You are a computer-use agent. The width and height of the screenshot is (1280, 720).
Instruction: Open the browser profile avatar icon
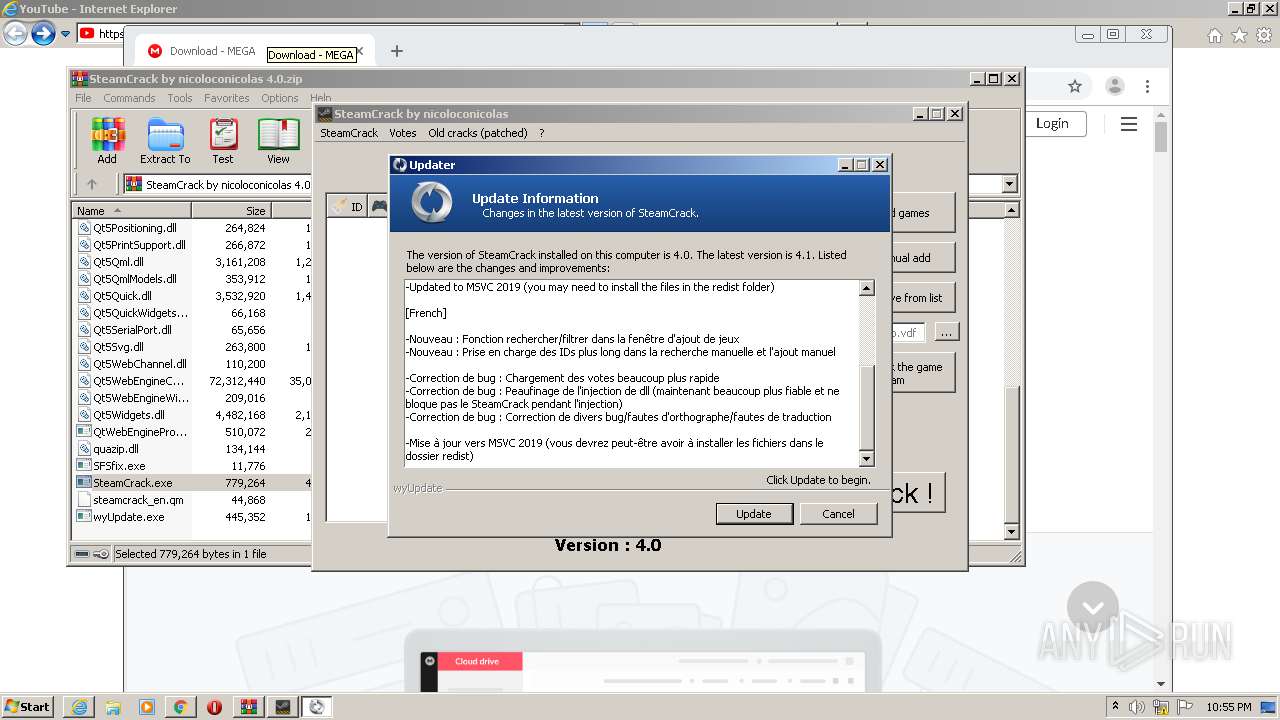(1115, 86)
